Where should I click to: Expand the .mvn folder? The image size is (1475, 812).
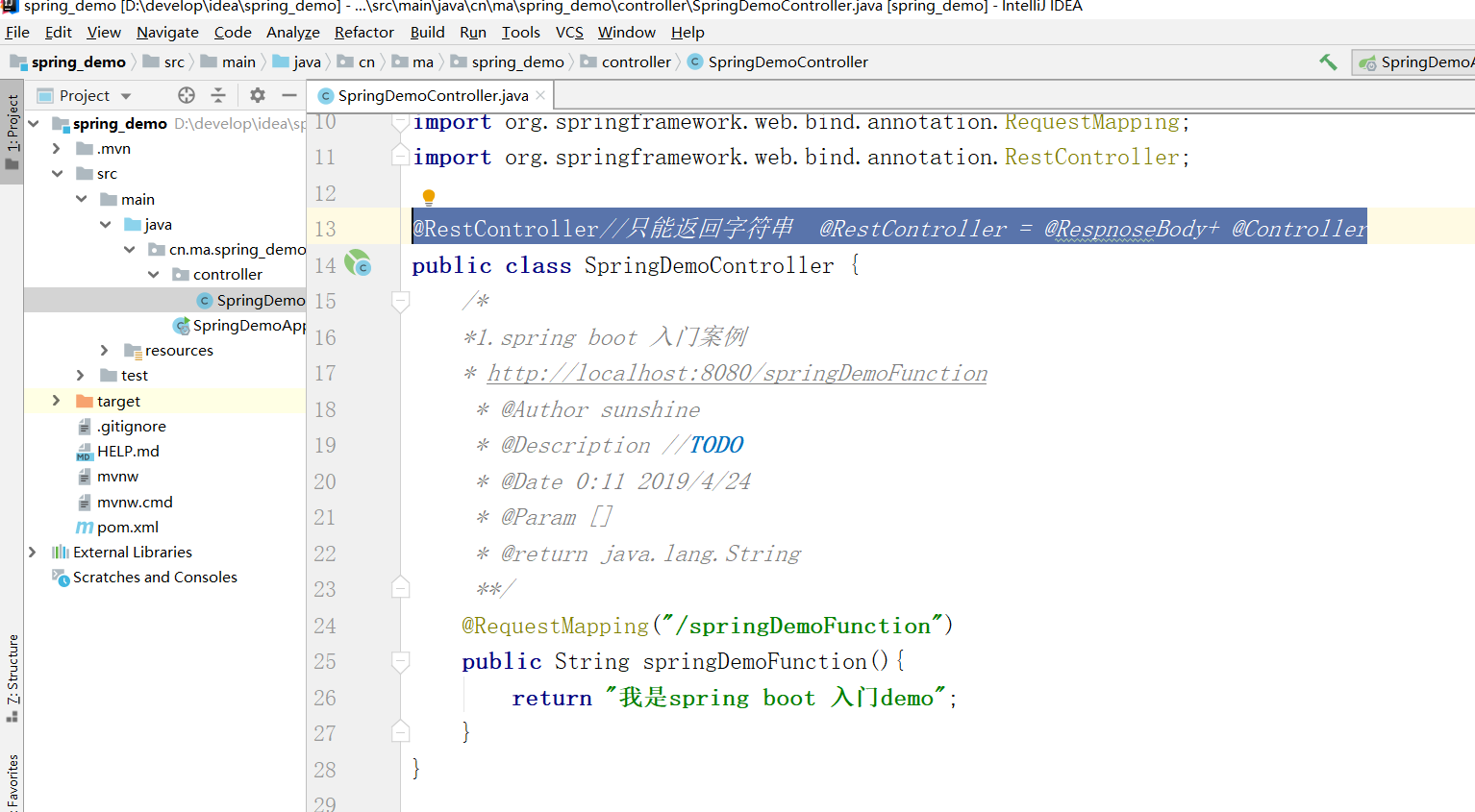tap(57, 148)
